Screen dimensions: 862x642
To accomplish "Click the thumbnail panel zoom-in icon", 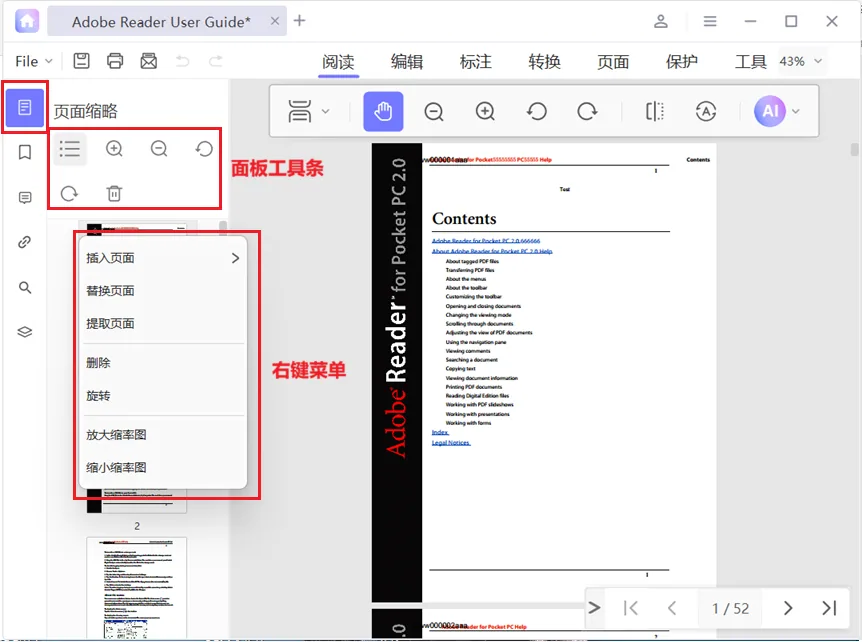I will pos(114,149).
